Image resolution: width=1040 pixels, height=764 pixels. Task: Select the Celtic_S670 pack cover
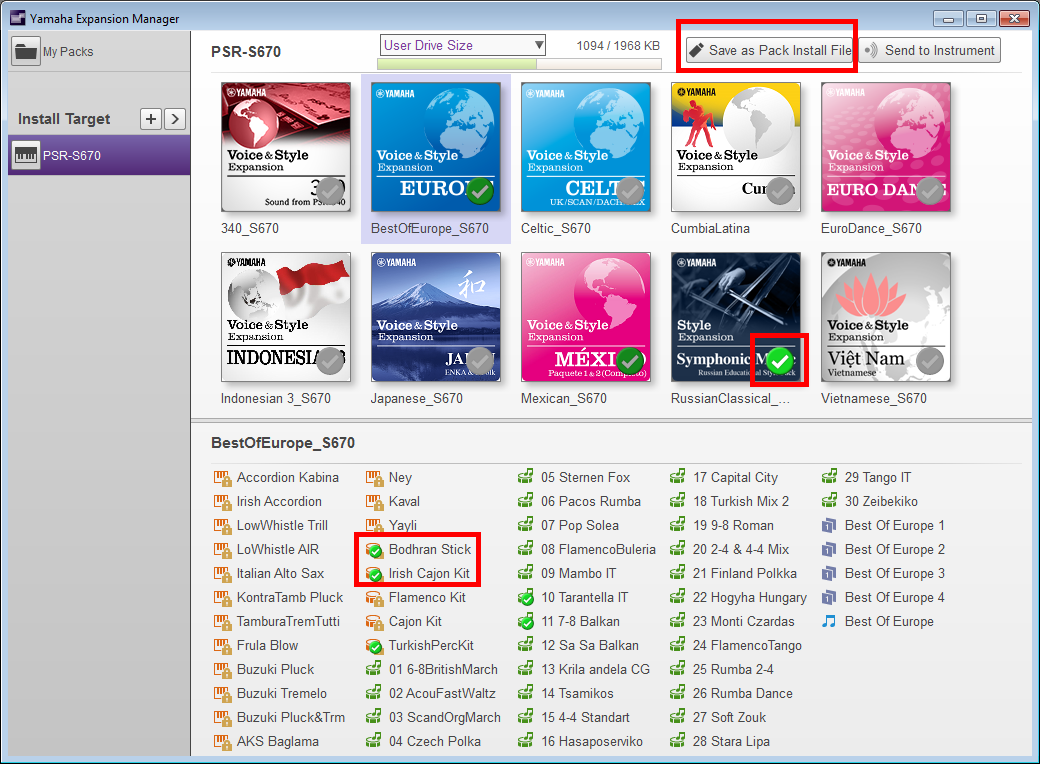pos(586,147)
